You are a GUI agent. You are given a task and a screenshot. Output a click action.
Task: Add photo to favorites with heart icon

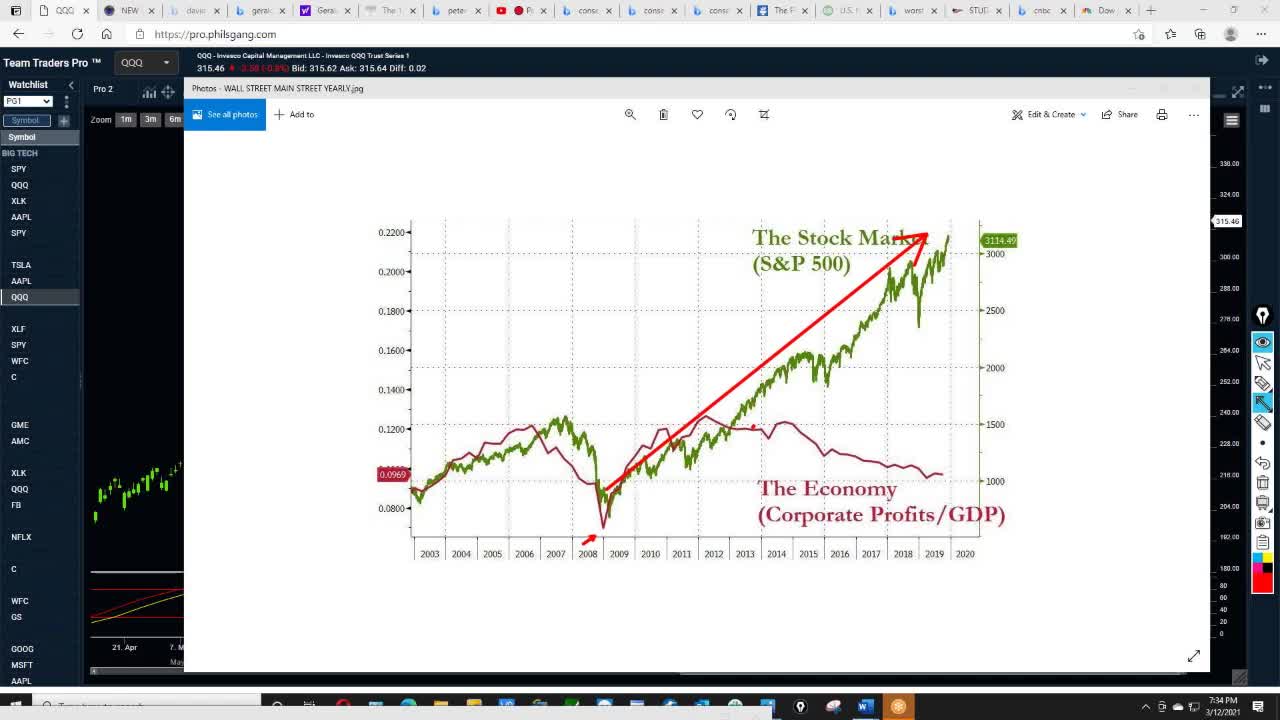pos(697,114)
